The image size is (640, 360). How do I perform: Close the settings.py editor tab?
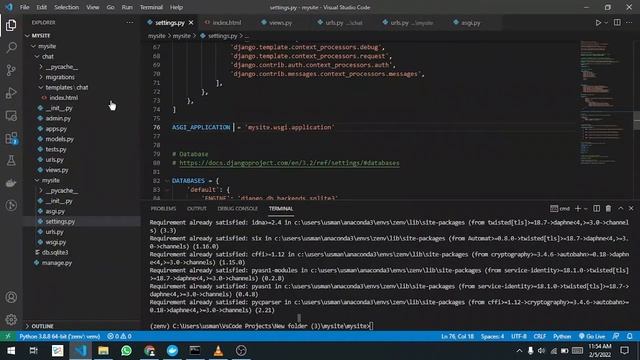191,23
